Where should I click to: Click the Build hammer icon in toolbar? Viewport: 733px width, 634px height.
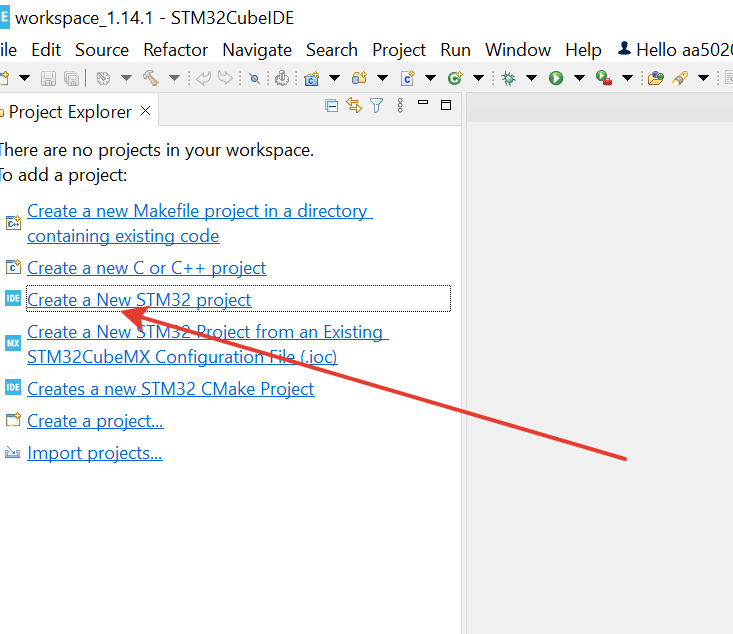tap(151, 78)
